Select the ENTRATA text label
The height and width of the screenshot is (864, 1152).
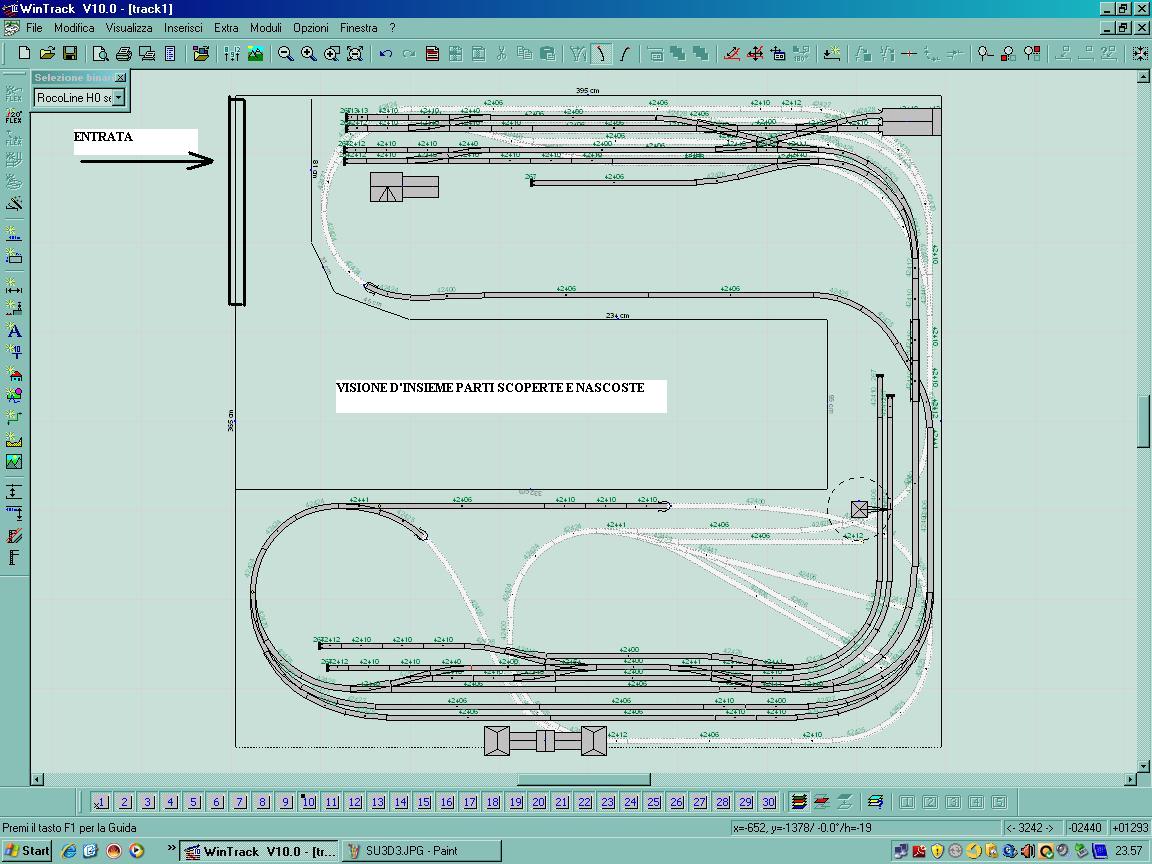coord(103,137)
